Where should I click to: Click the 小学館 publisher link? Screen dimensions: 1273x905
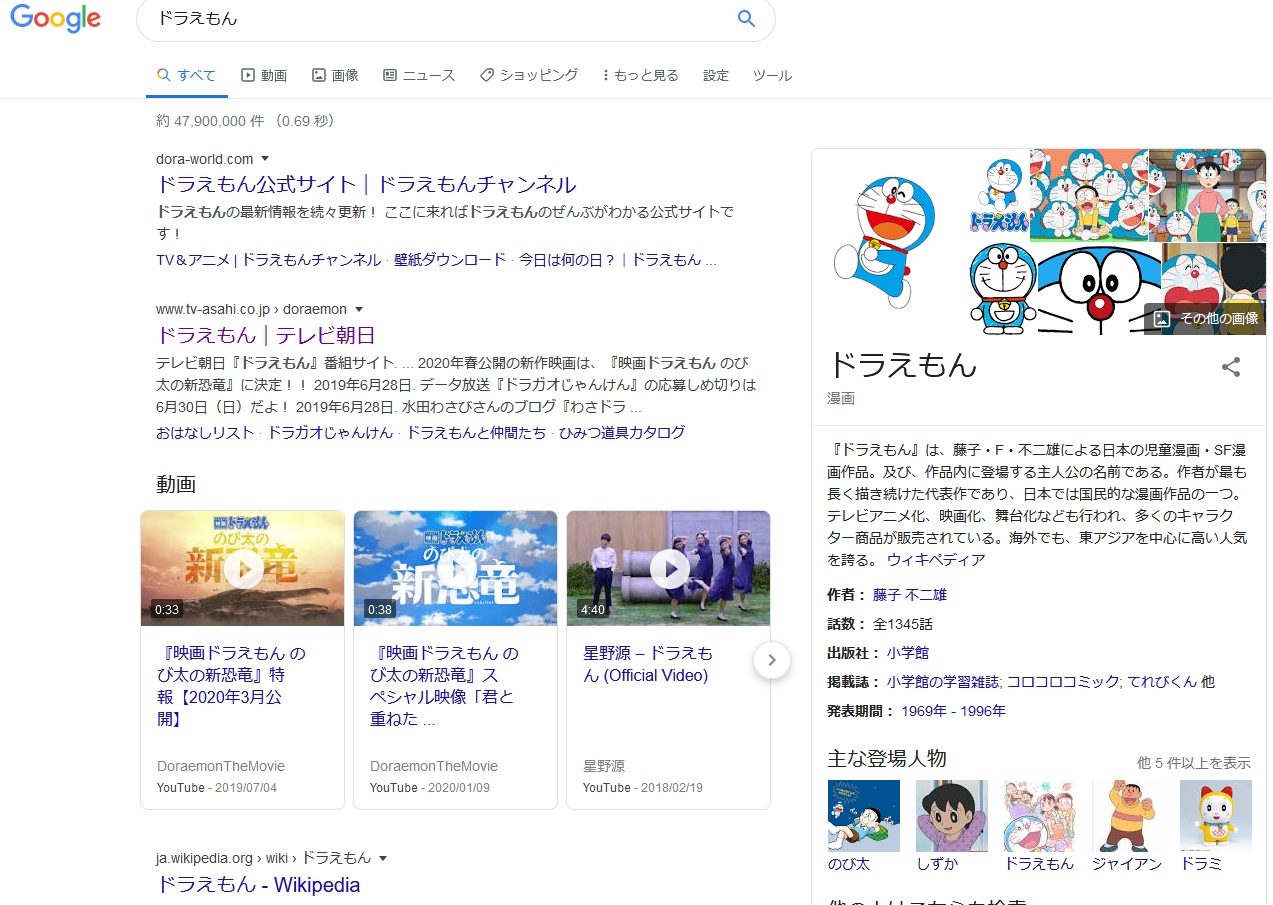point(908,653)
